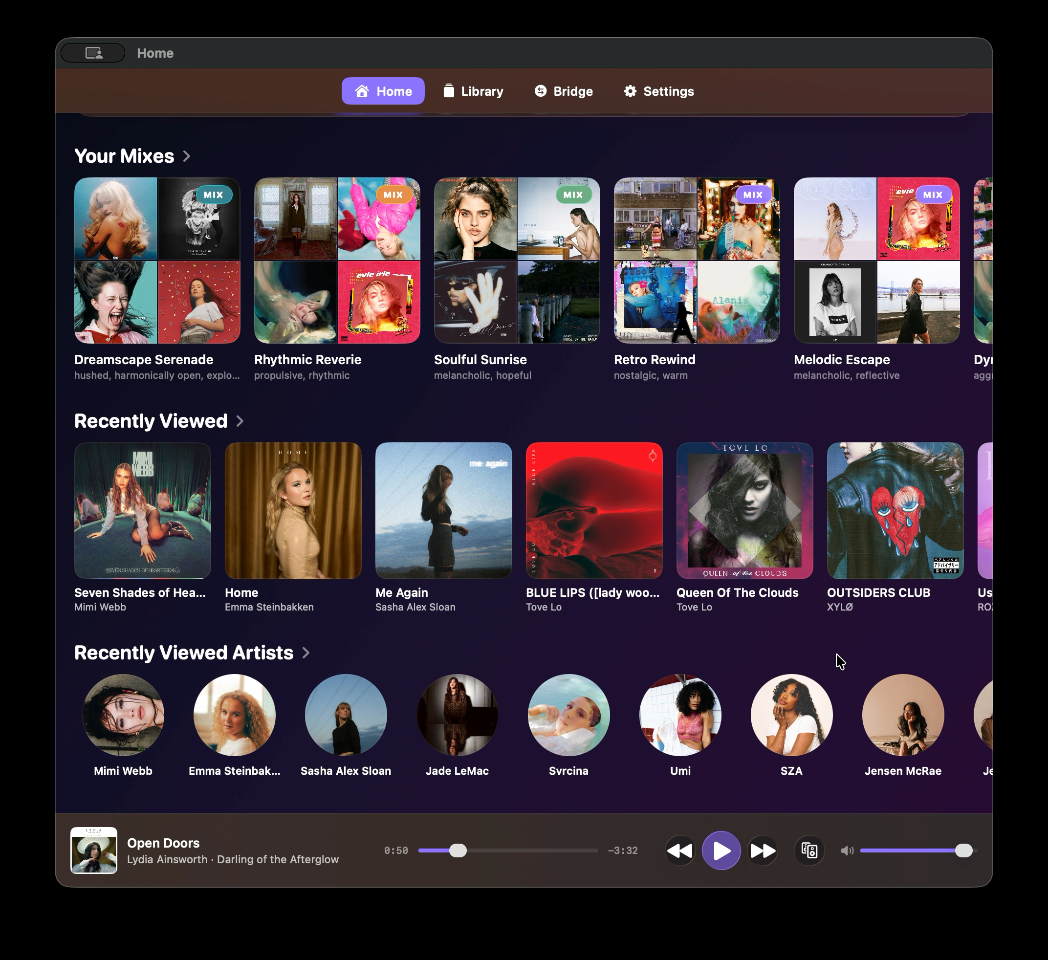
Task: Open Home album by Emma Steinbakken
Action: tap(293, 510)
